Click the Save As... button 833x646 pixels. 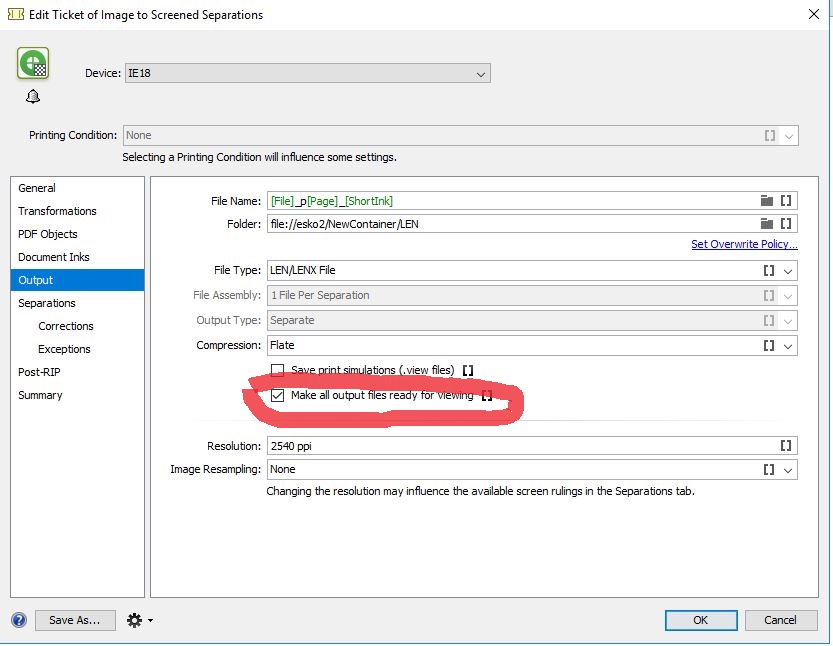click(x=75, y=620)
